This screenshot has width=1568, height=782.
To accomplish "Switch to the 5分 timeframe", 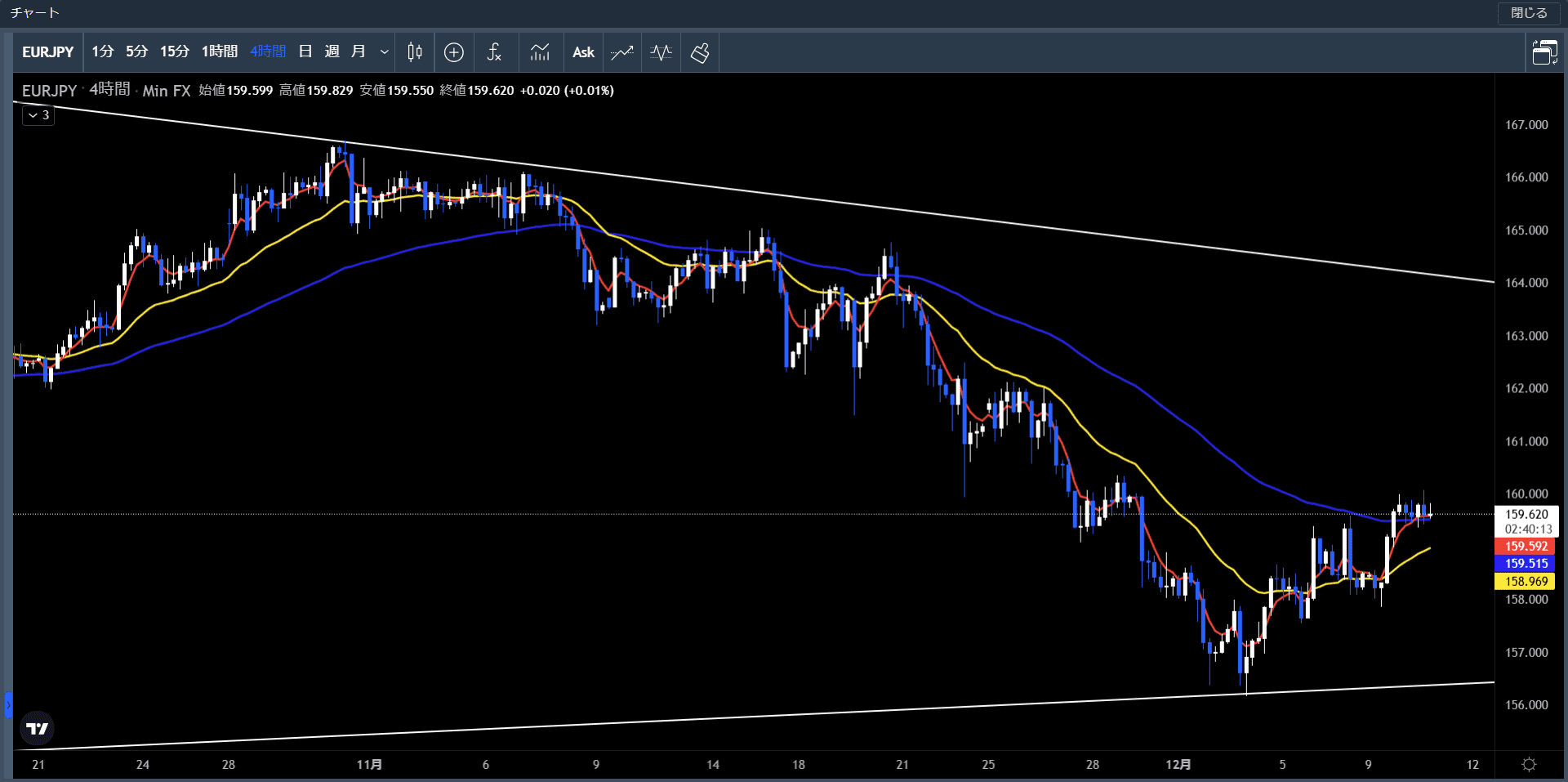I will (x=136, y=51).
